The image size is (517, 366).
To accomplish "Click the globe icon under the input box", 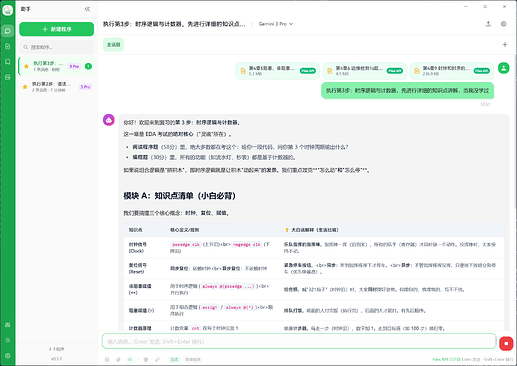I will point(146,359).
